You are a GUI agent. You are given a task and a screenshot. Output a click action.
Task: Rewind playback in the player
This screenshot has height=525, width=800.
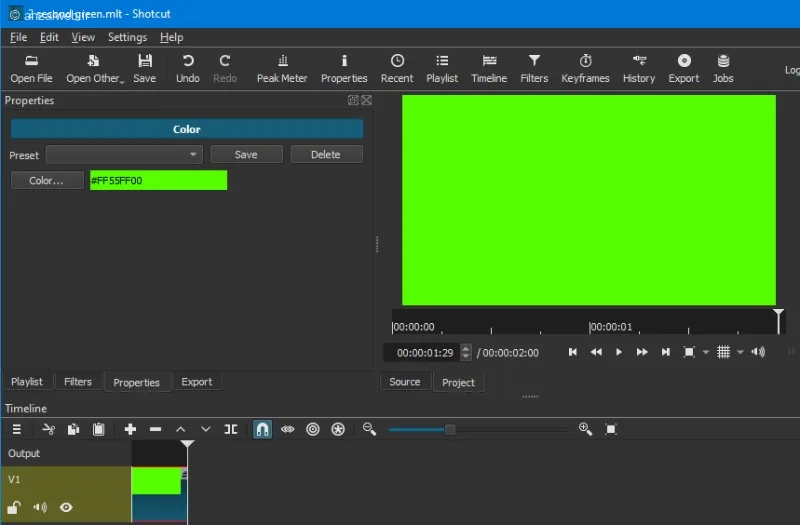tap(596, 352)
